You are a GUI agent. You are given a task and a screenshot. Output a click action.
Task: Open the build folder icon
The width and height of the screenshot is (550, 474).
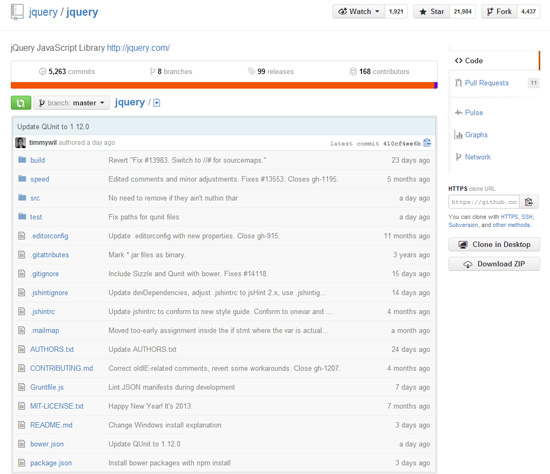tap(22, 160)
